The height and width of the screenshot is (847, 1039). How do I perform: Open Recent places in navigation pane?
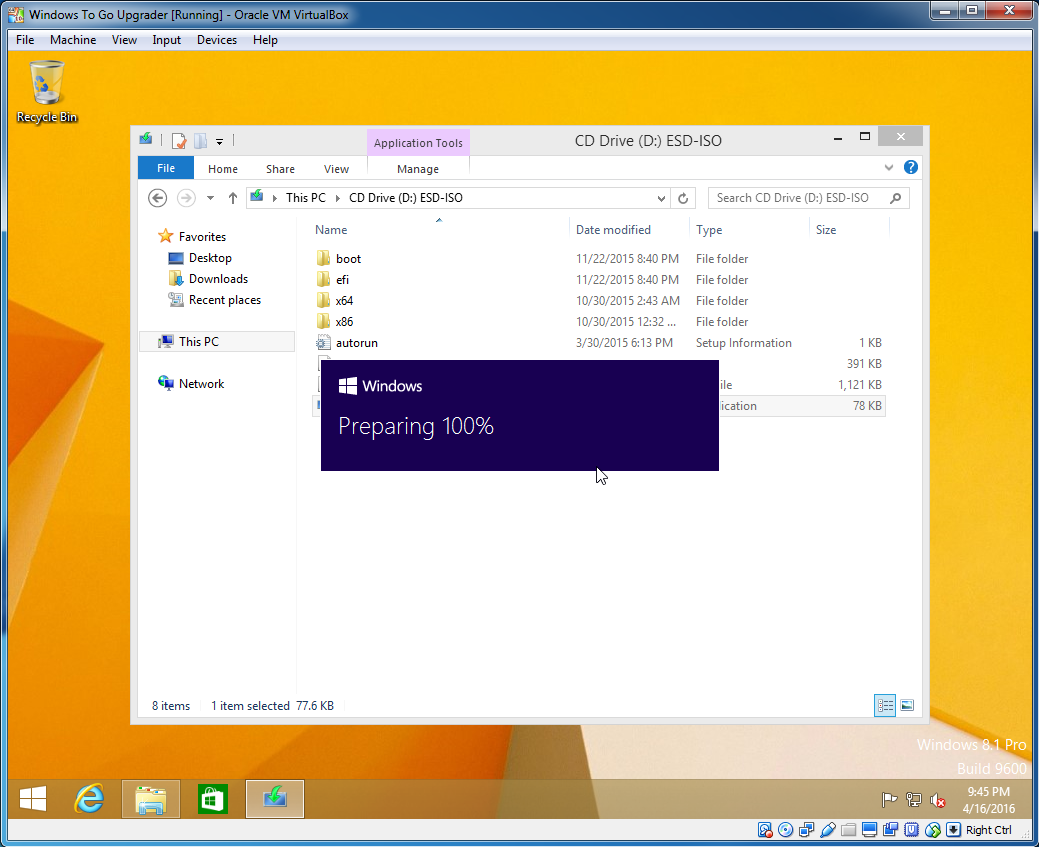225,300
